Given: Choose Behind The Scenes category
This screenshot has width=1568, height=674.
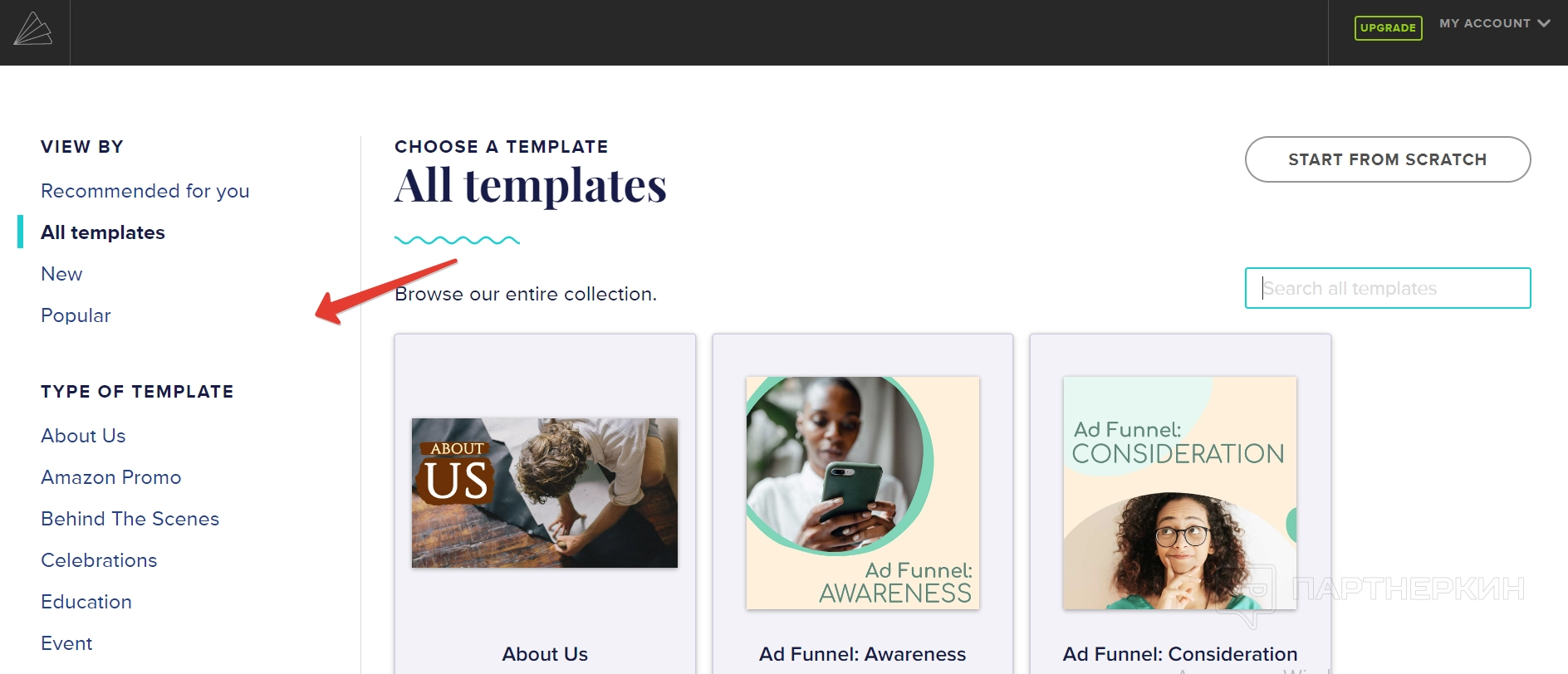Looking at the screenshot, I should (130, 519).
